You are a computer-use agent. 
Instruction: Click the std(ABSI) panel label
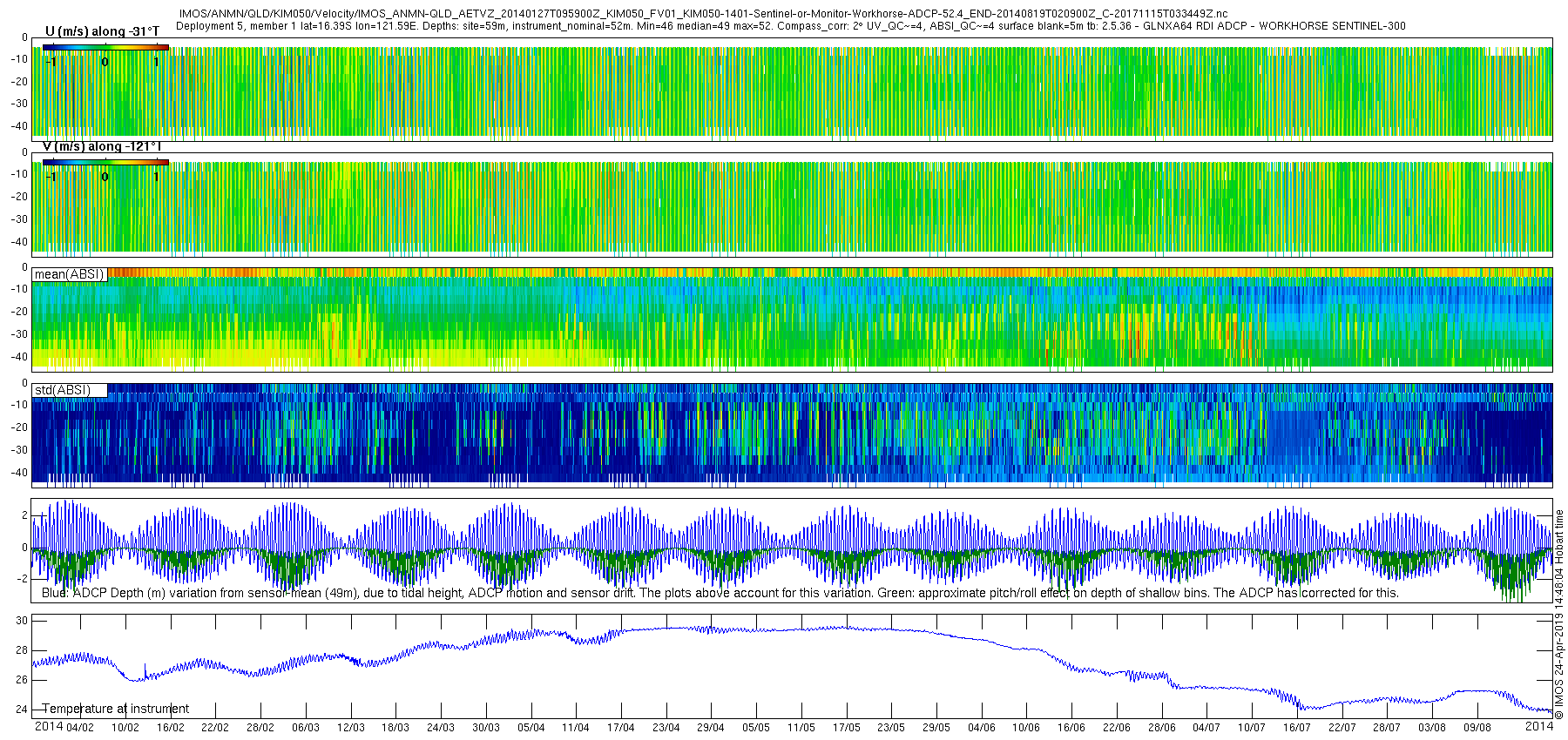coord(62,390)
